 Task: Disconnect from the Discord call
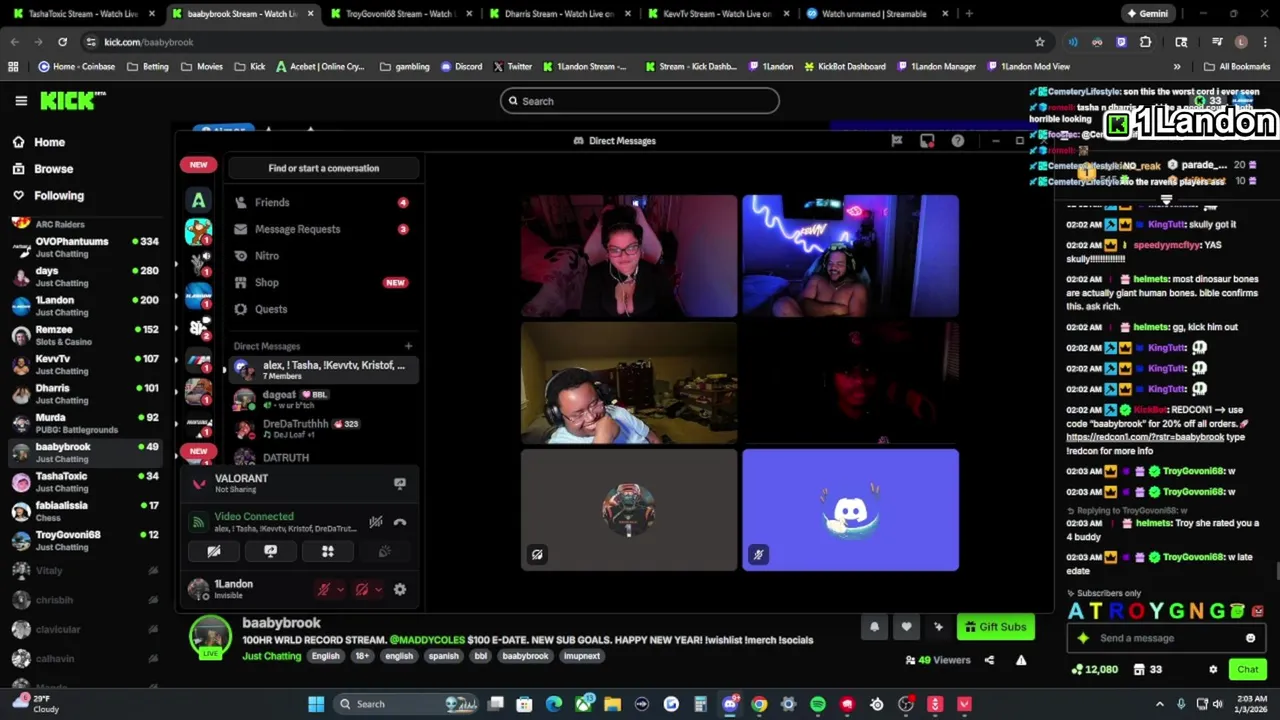click(x=400, y=522)
